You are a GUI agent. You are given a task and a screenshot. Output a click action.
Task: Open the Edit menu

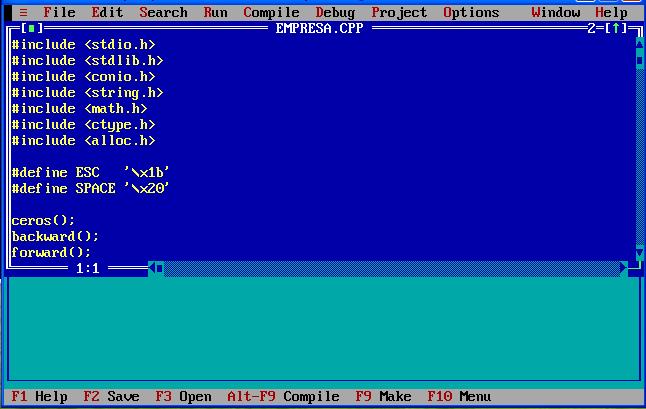[x=107, y=13]
